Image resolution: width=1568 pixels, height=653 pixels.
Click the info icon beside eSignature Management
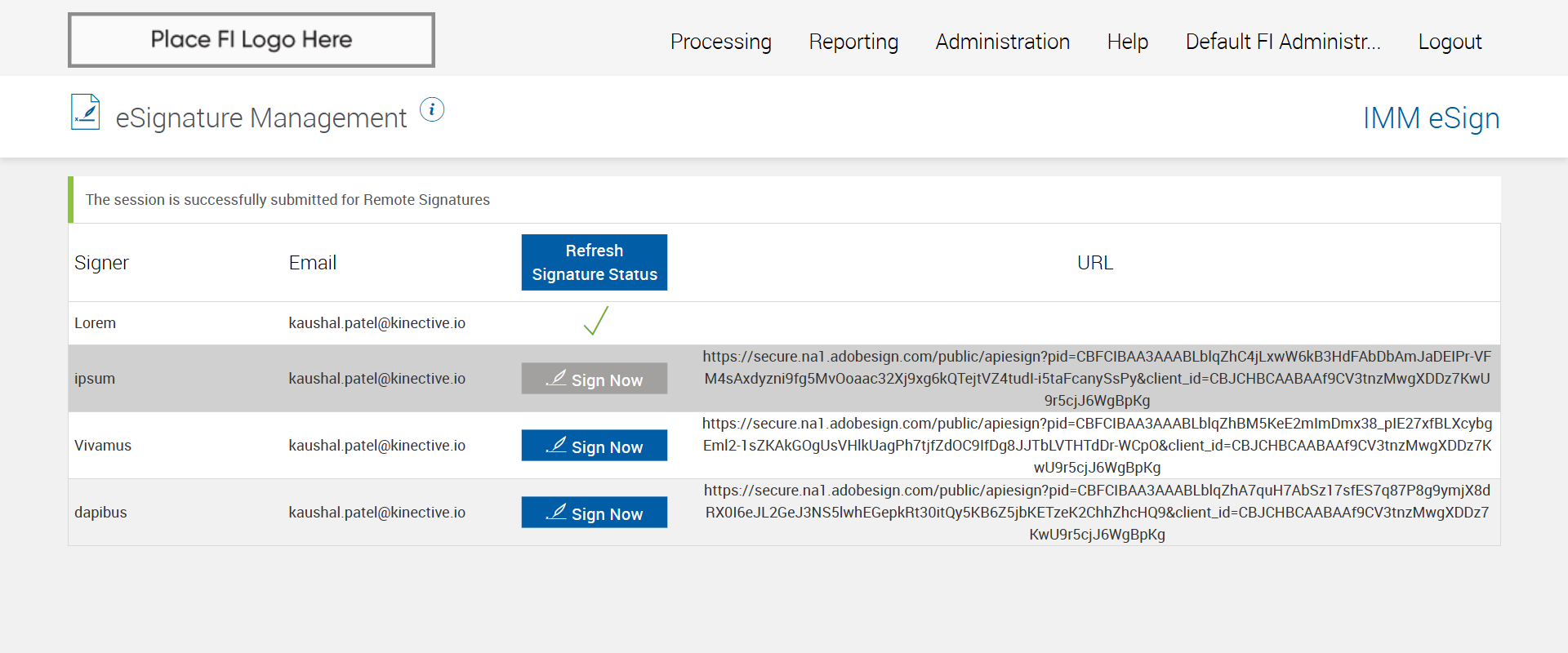[432, 109]
